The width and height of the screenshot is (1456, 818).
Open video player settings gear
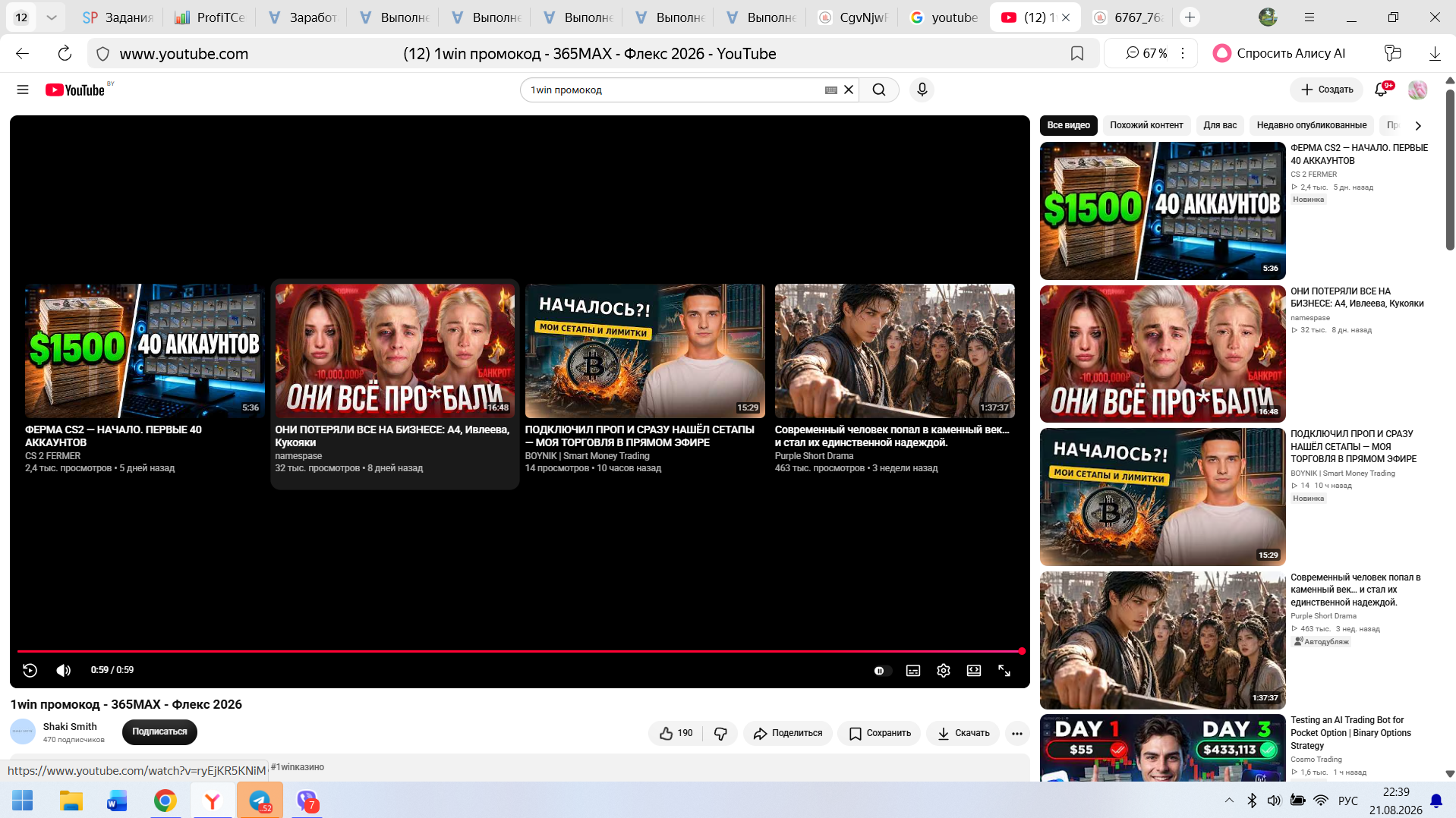pos(944,671)
